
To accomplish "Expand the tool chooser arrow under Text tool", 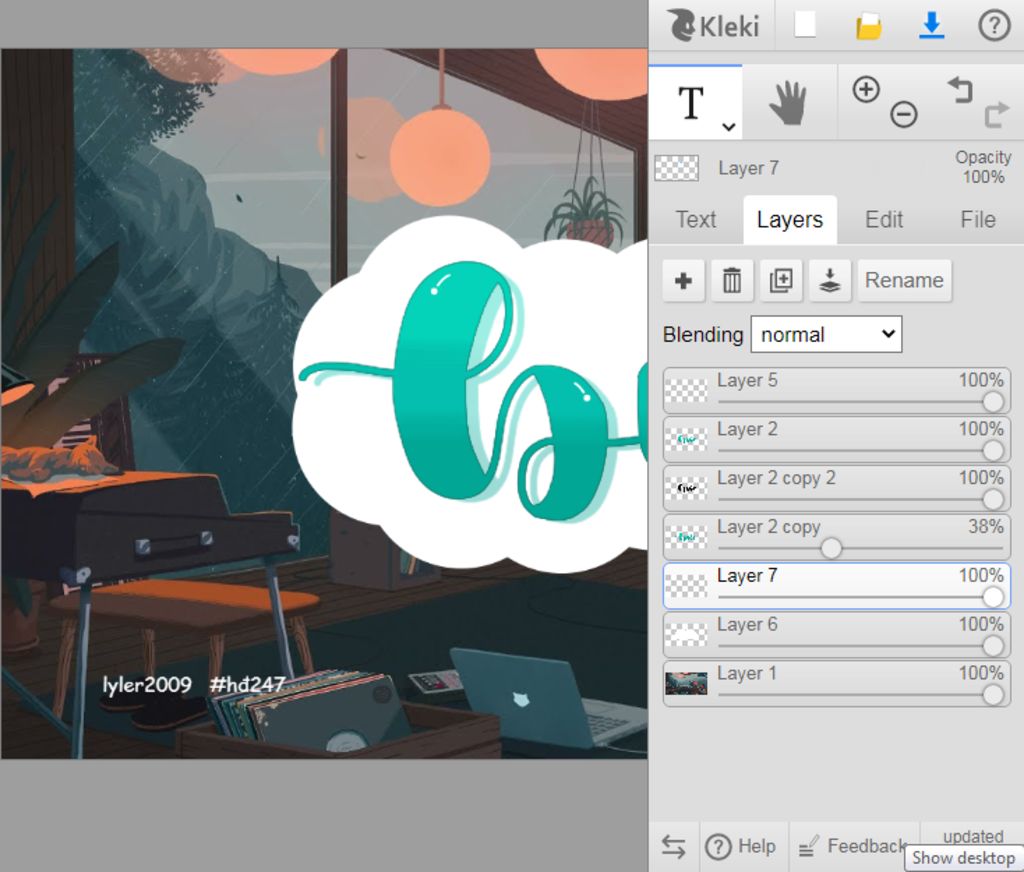I will (729, 127).
